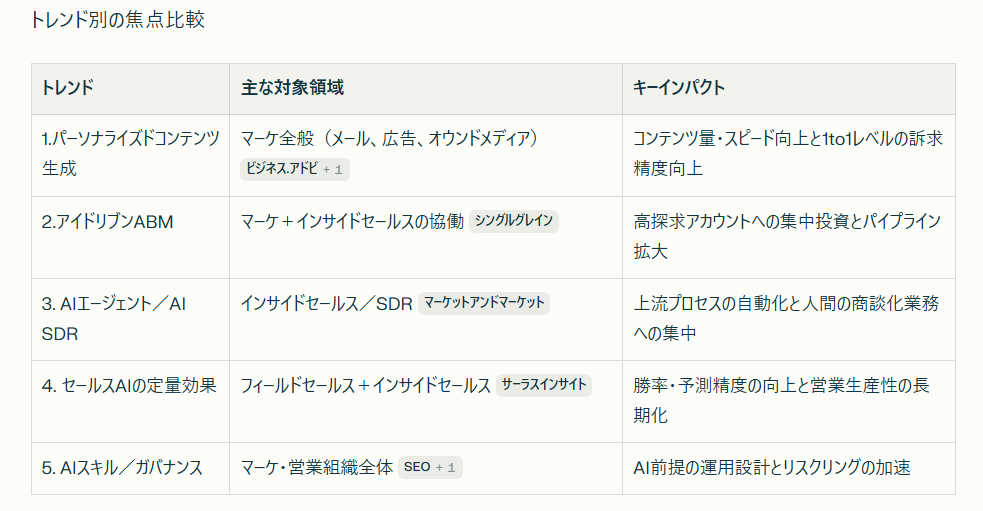Click the マーケ全般（メール、広告、オウンドメディア） text
The height and width of the screenshot is (511, 983).
(389, 139)
